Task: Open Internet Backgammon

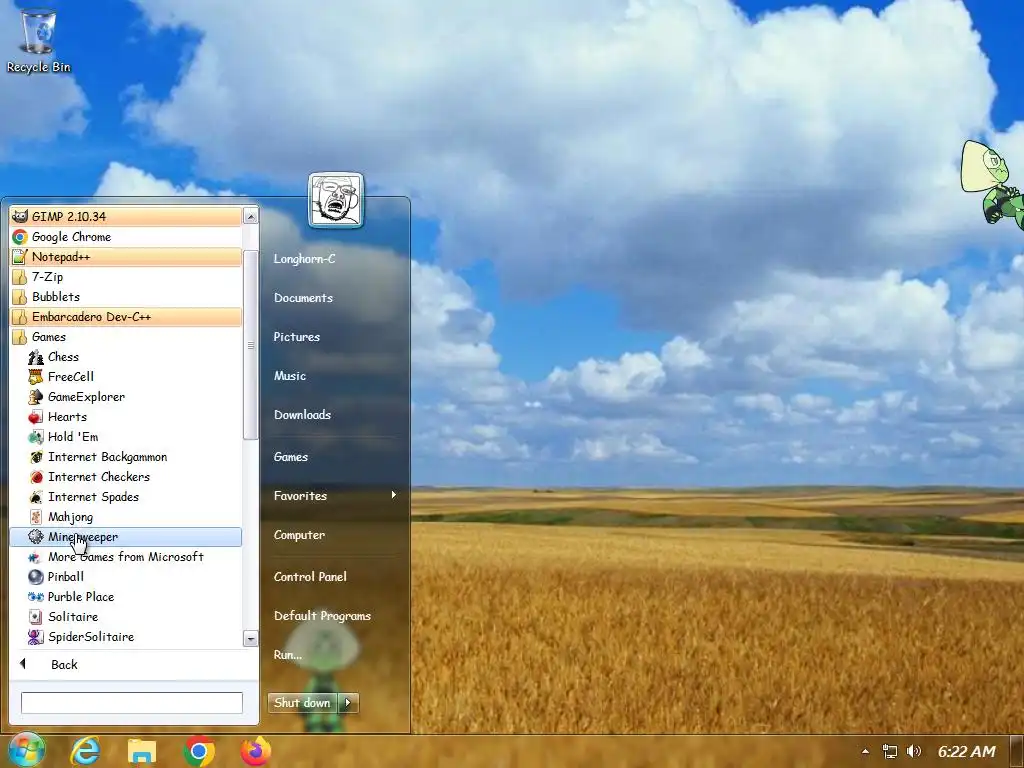Action: click(126, 457)
